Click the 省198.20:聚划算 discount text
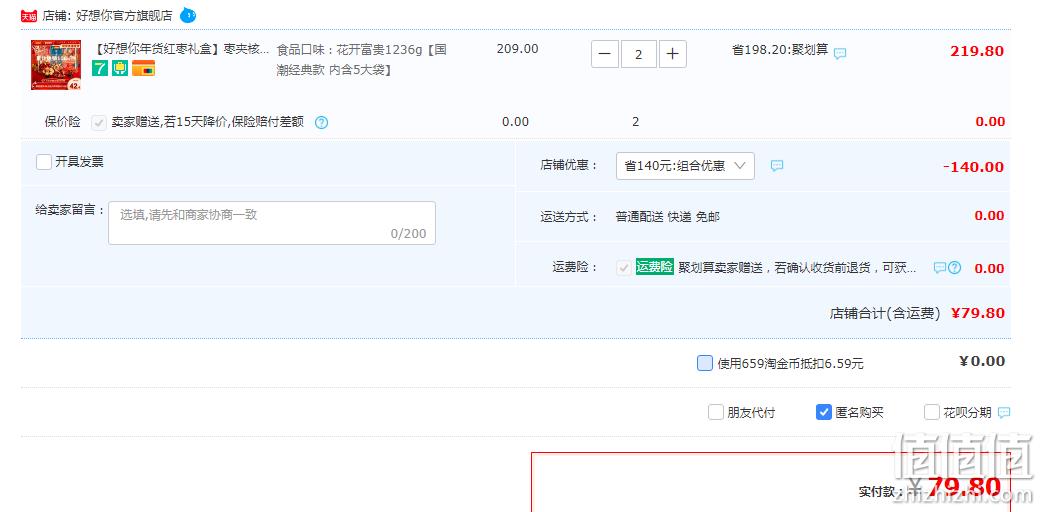This screenshot has width=1042, height=512. [780, 49]
